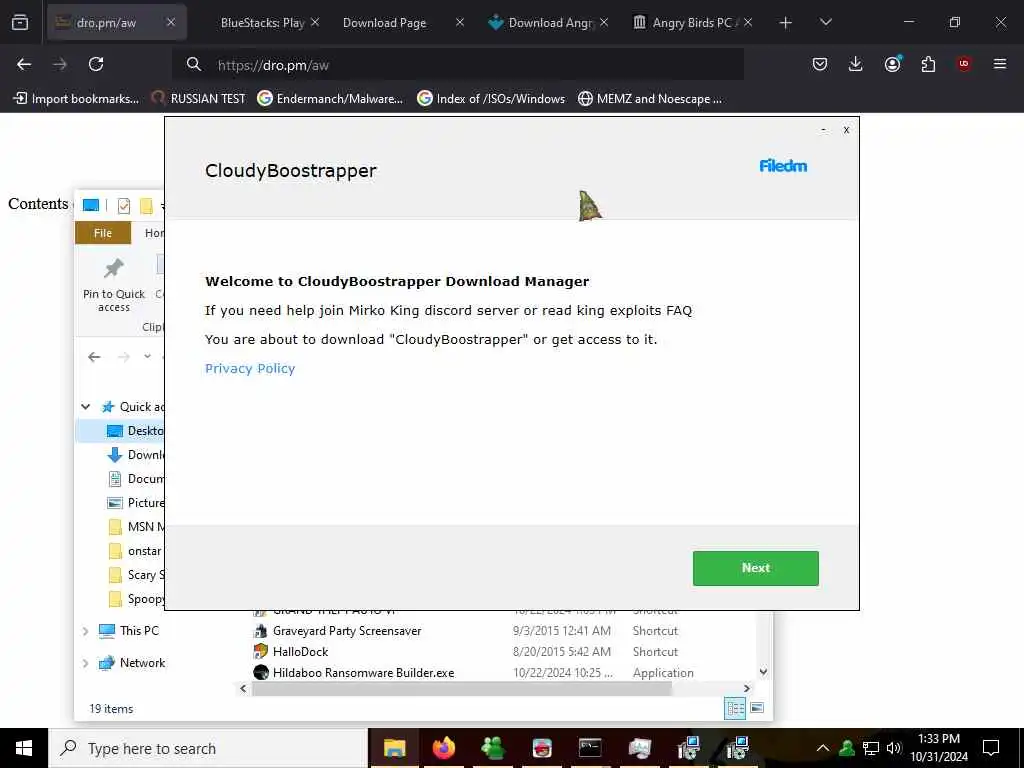Open a new browser tab
The image size is (1024, 768).
786,23
